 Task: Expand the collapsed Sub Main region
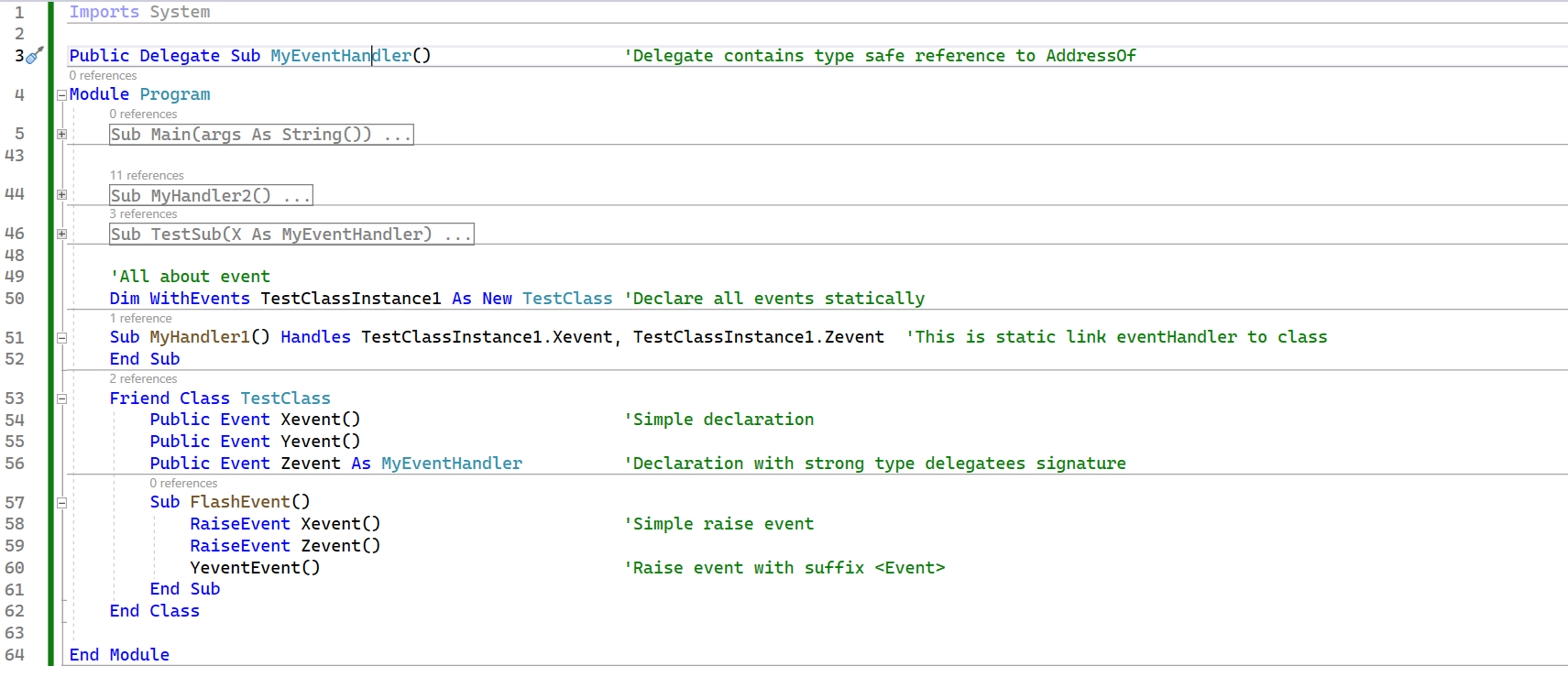click(61, 135)
